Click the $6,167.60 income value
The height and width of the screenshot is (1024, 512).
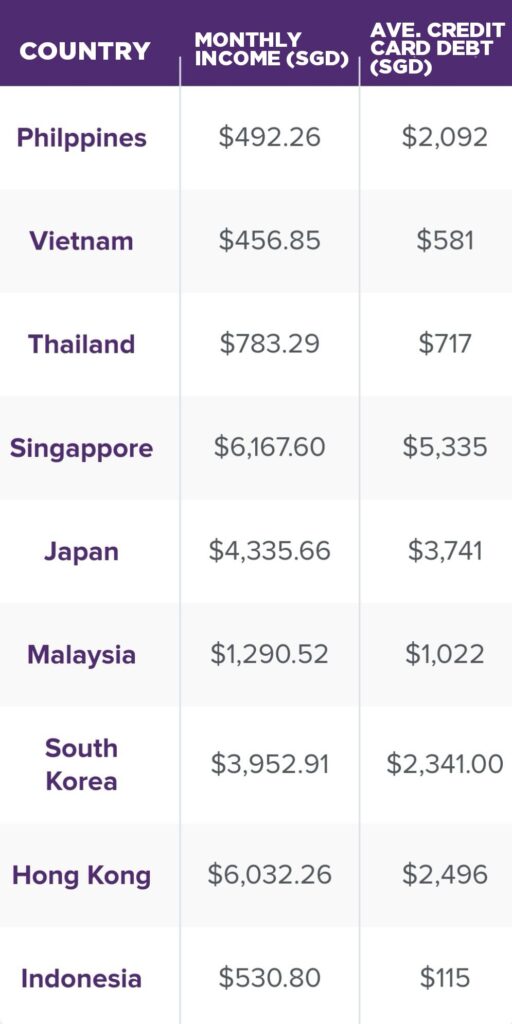(x=270, y=447)
